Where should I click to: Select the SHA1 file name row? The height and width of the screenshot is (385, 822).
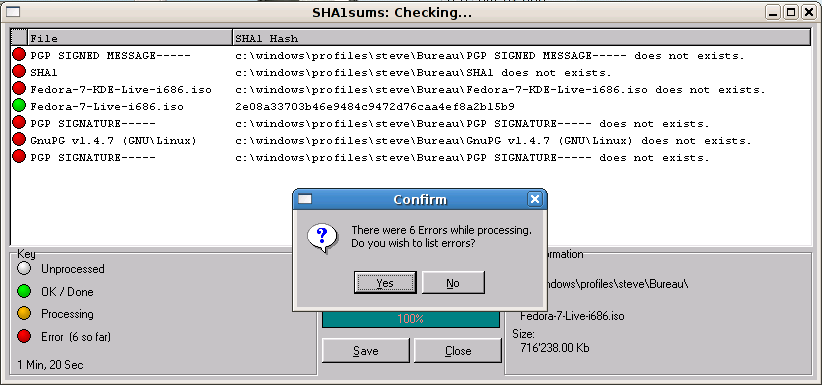tap(44, 73)
